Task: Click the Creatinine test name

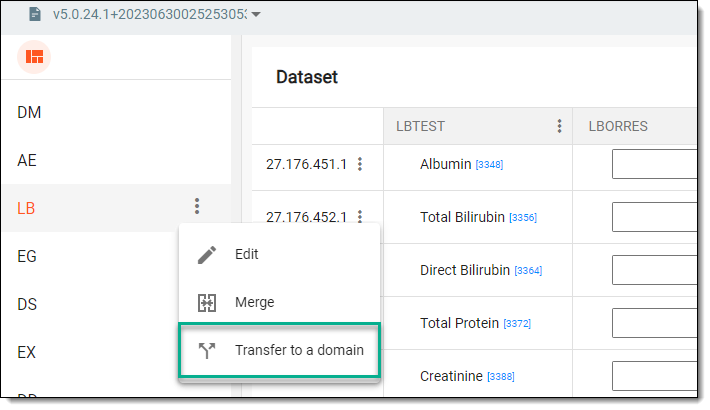Action: 451,376
